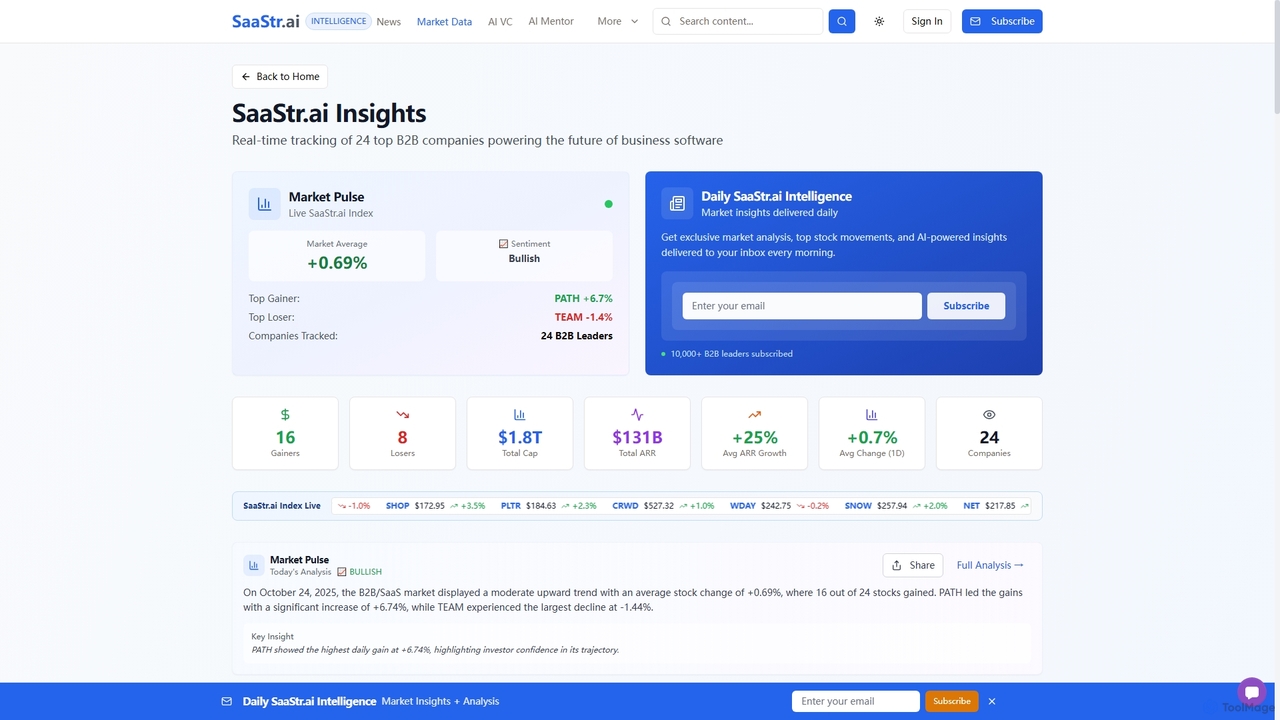
Task: Select the Market Data nav item
Action: click(x=444, y=21)
